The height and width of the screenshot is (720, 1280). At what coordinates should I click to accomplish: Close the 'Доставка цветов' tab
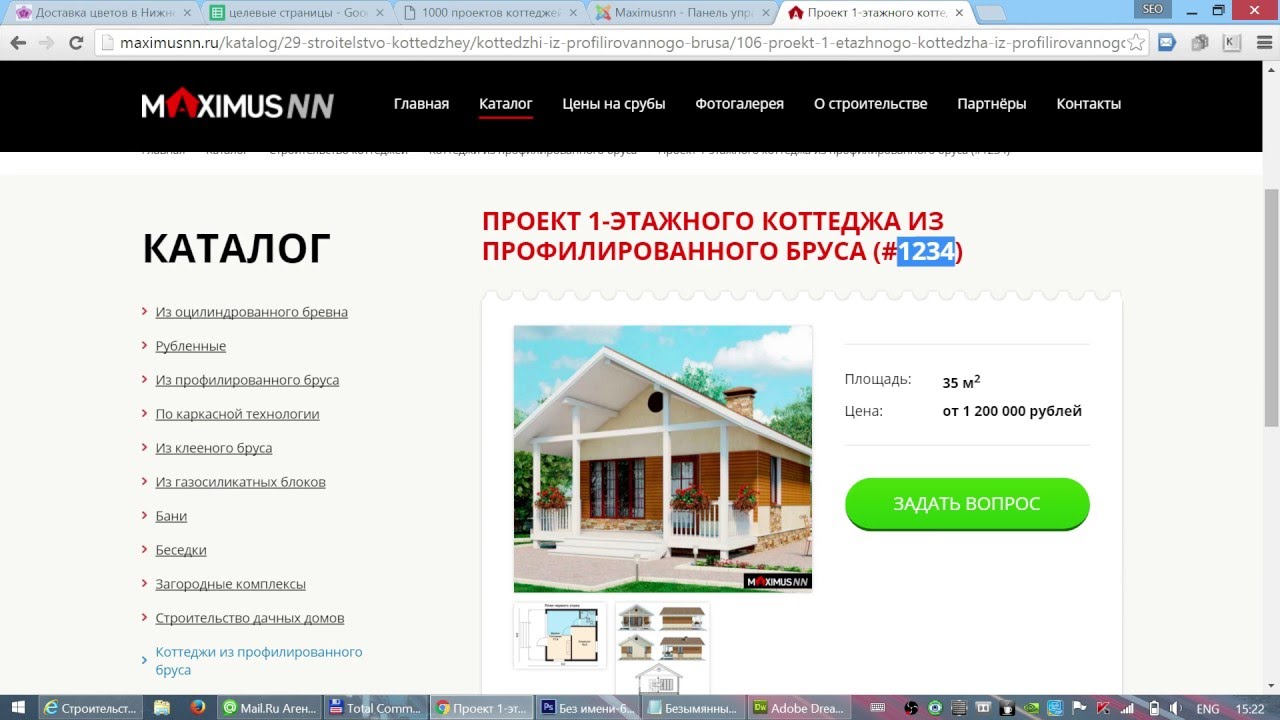186,13
